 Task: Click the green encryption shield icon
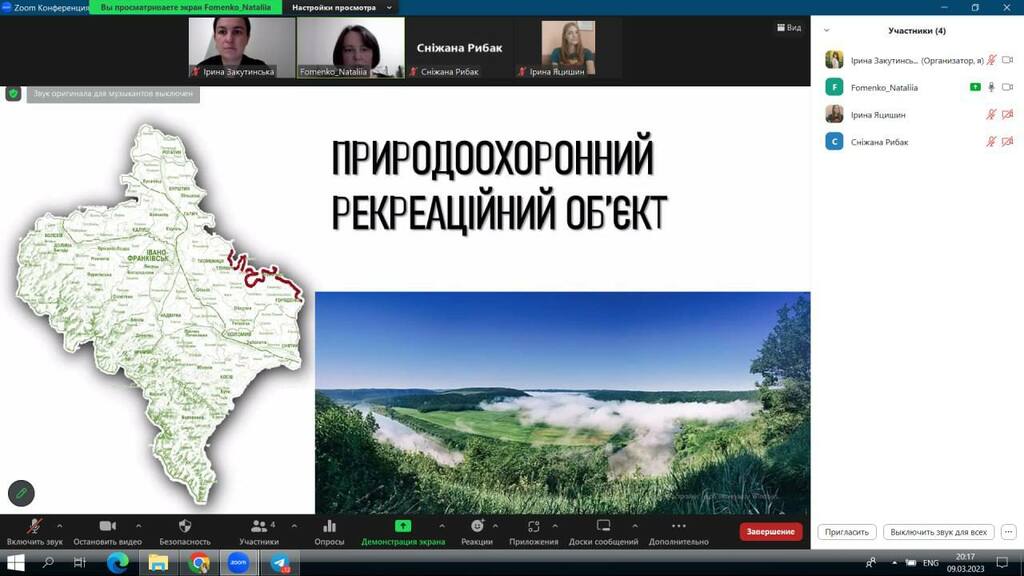pos(13,93)
